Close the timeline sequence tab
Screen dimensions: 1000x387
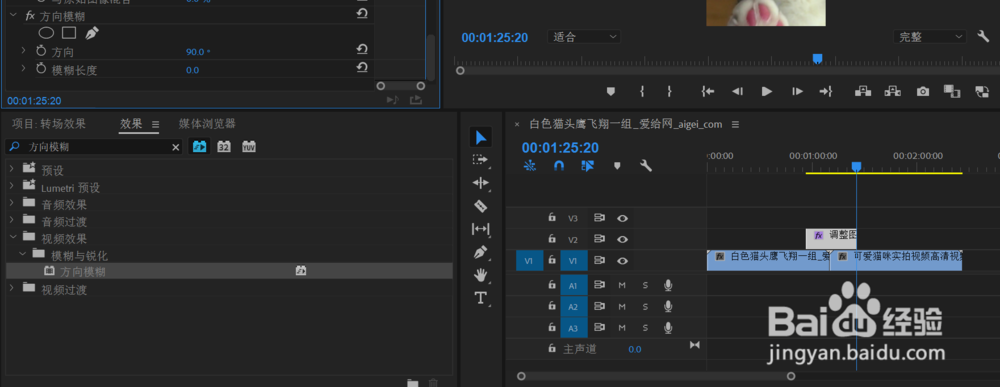[517, 124]
